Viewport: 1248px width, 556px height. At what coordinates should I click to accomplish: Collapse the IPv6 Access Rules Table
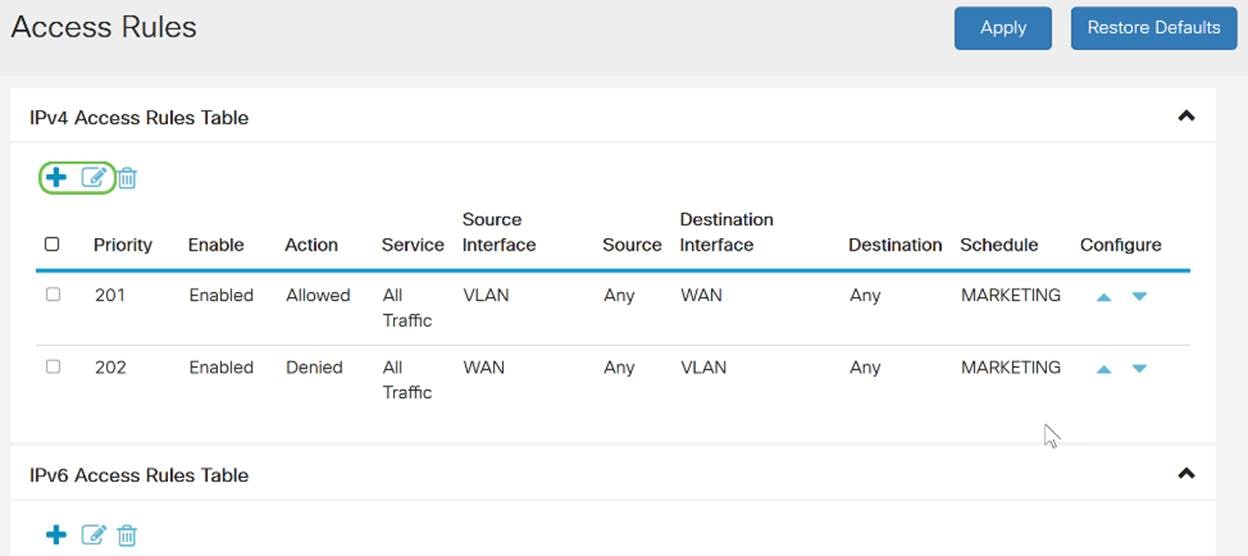[1186, 473]
